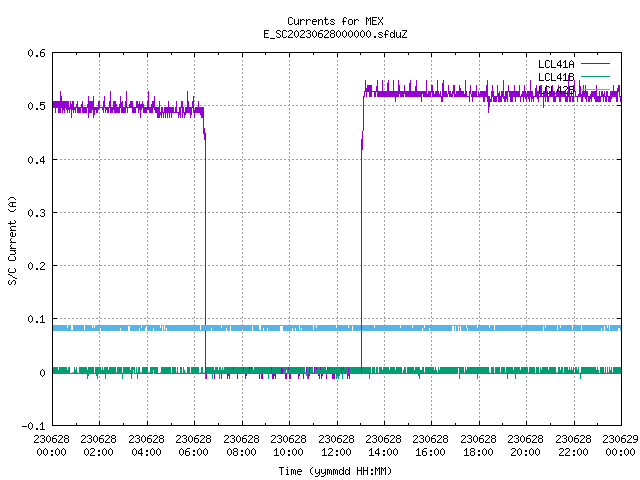Click the x-axis label 'Time (yymmdd HH:MM)'
The image size is (640, 480).
tap(335, 471)
